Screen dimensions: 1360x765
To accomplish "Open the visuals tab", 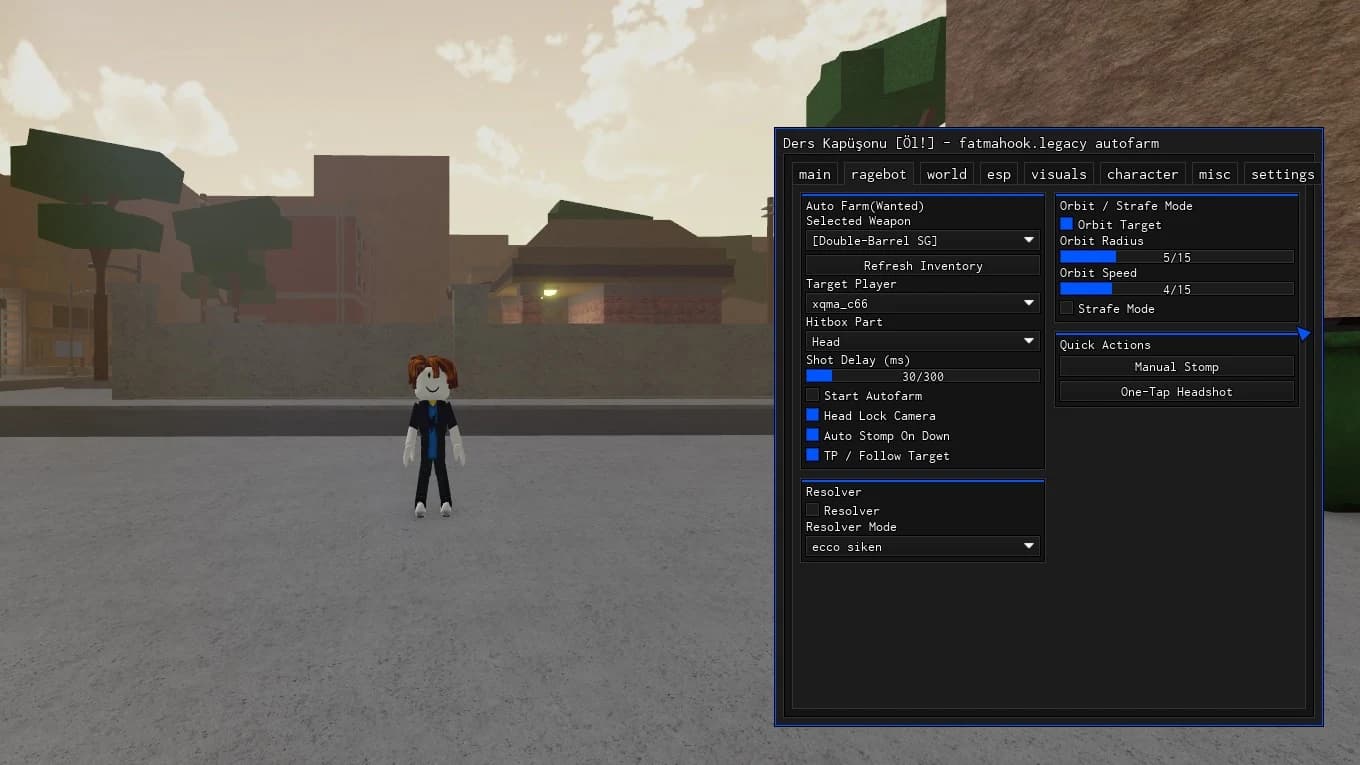I will pyautogui.click(x=1058, y=174).
